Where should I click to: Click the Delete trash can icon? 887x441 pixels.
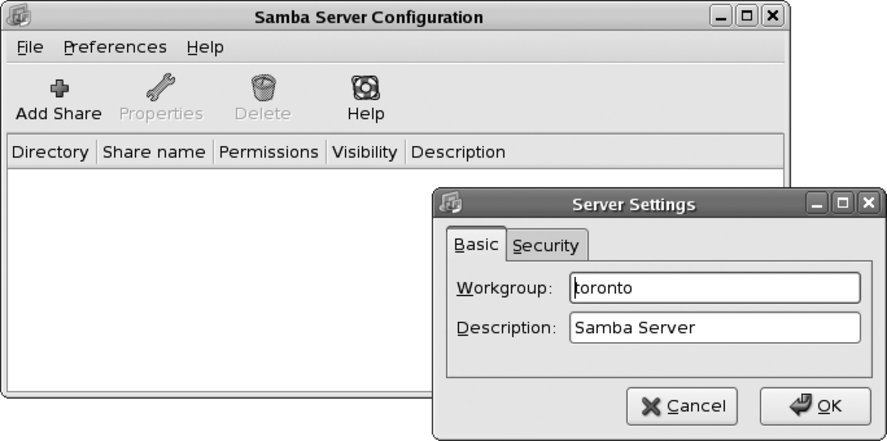tap(263, 88)
